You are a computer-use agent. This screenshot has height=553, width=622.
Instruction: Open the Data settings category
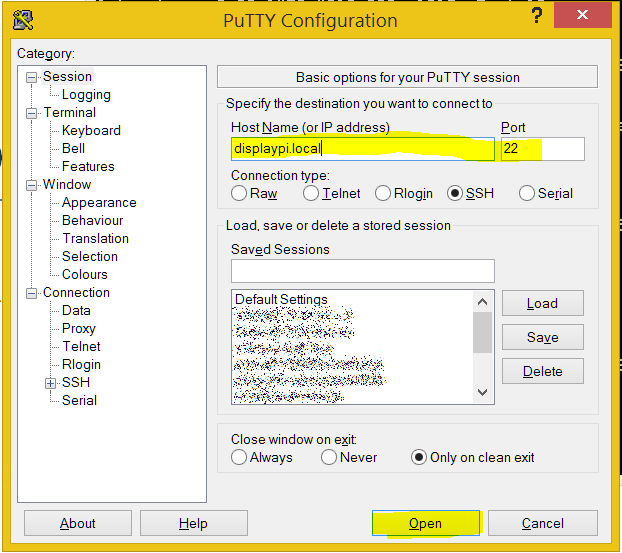pyautogui.click(x=76, y=311)
